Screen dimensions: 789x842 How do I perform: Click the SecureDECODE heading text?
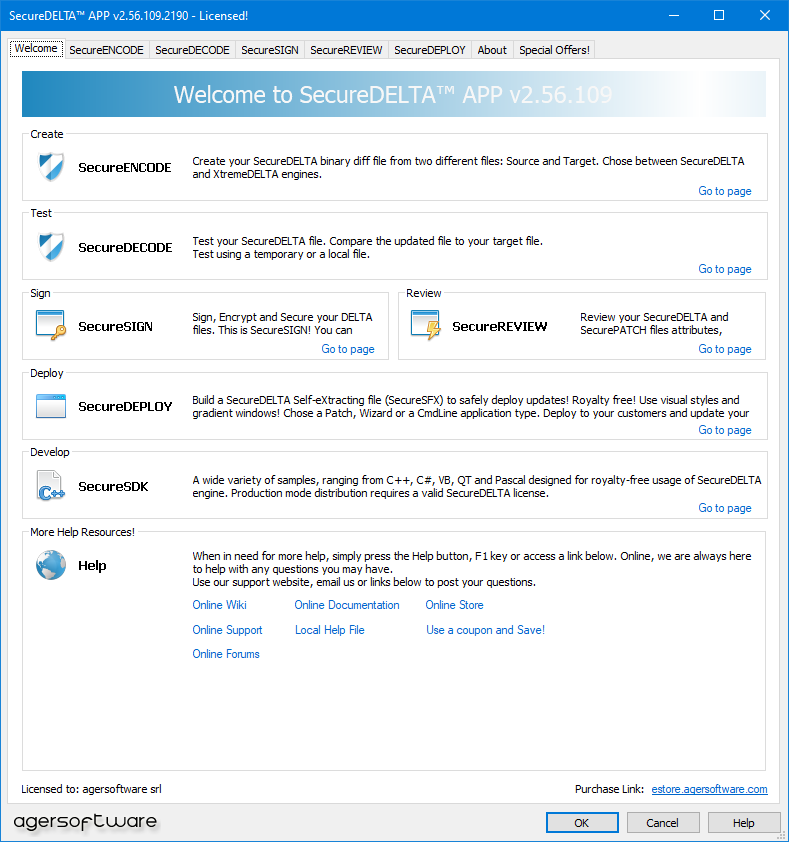(125, 248)
